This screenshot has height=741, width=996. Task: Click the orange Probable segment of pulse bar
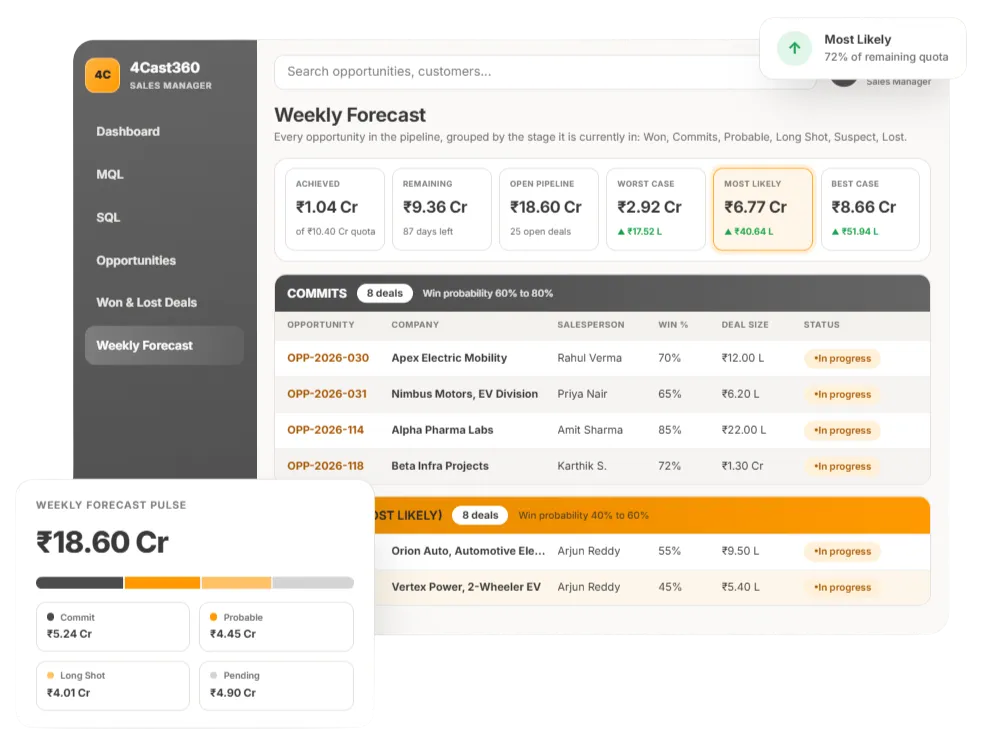pos(162,583)
